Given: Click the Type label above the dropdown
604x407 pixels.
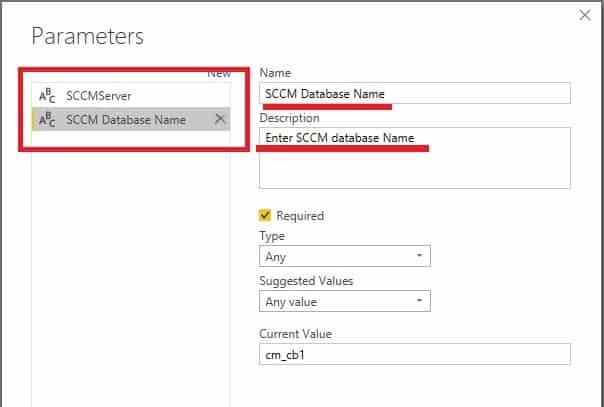Looking at the screenshot, I should (x=272, y=236).
